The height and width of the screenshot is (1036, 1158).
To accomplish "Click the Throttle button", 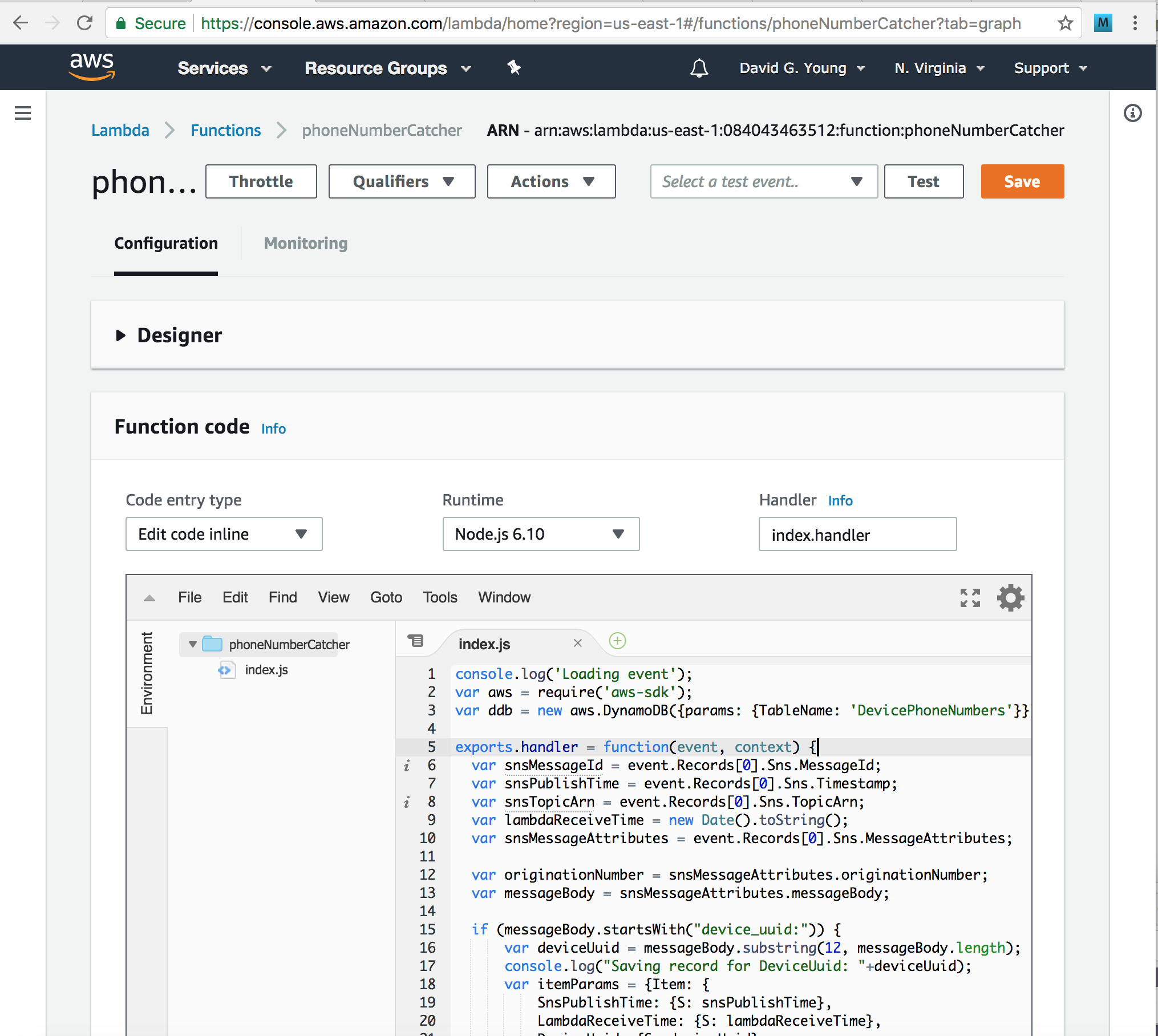I will coord(261,181).
